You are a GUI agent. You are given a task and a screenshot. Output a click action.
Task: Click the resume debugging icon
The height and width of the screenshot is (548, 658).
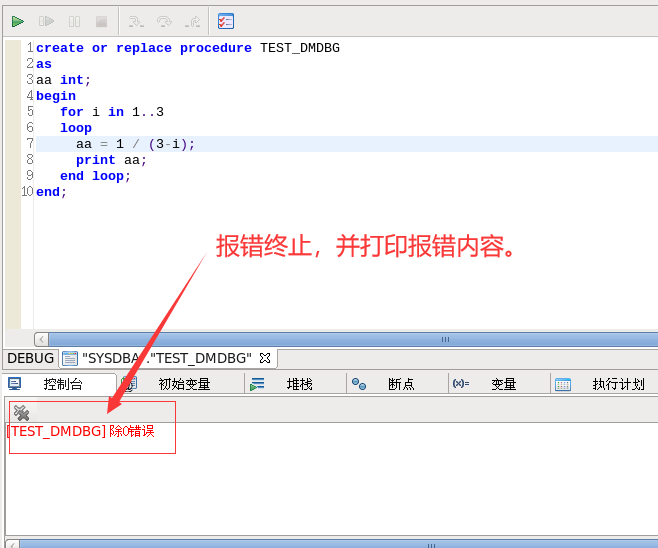point(46,21)
